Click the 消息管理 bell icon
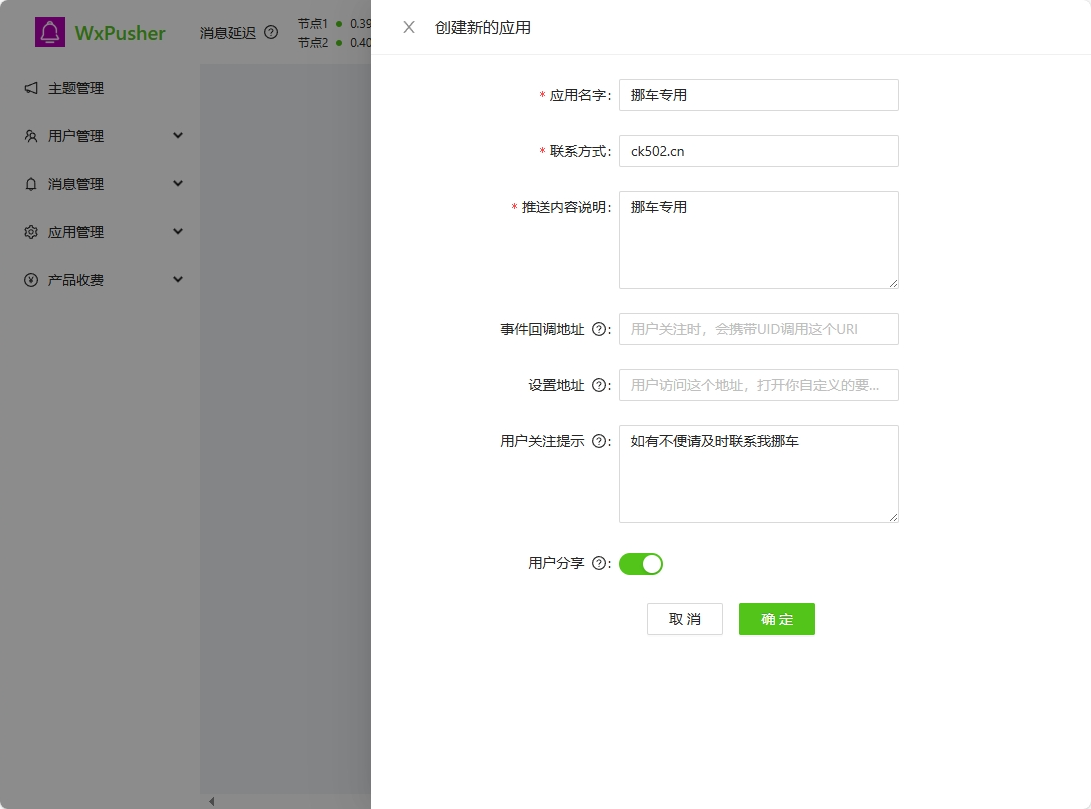 (31, 184)
